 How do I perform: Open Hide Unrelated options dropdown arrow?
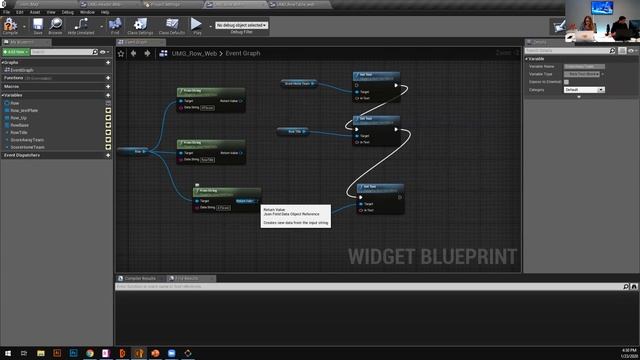[x=101, y=27]
